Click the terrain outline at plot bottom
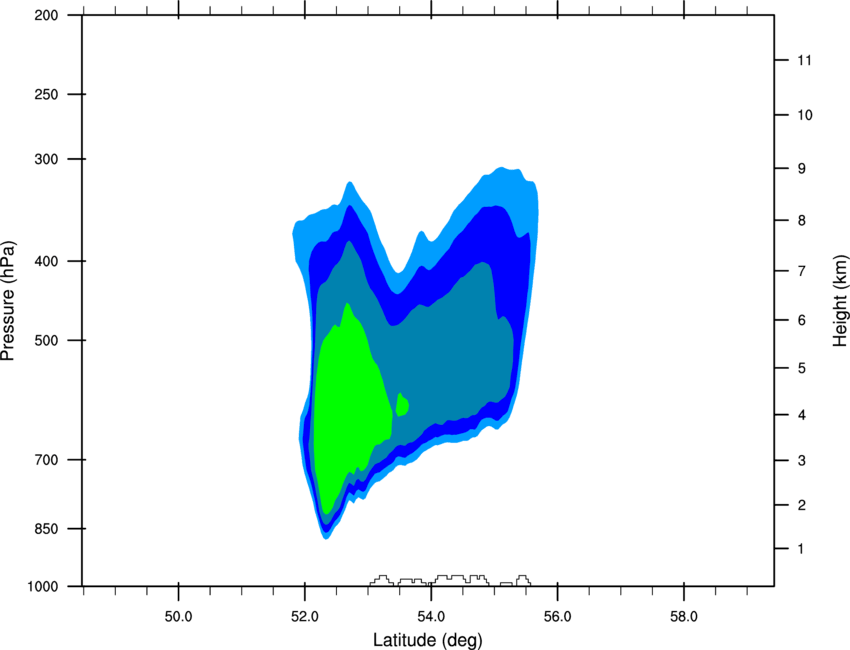Viewport: 850px width, 650px height. pyautogui.click(x=450, y=580)
